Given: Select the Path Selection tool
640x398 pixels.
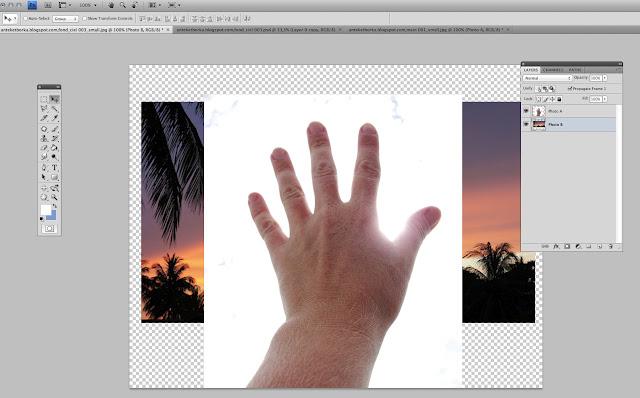Looking at the screenshot, I should click(x=44, y=177).
